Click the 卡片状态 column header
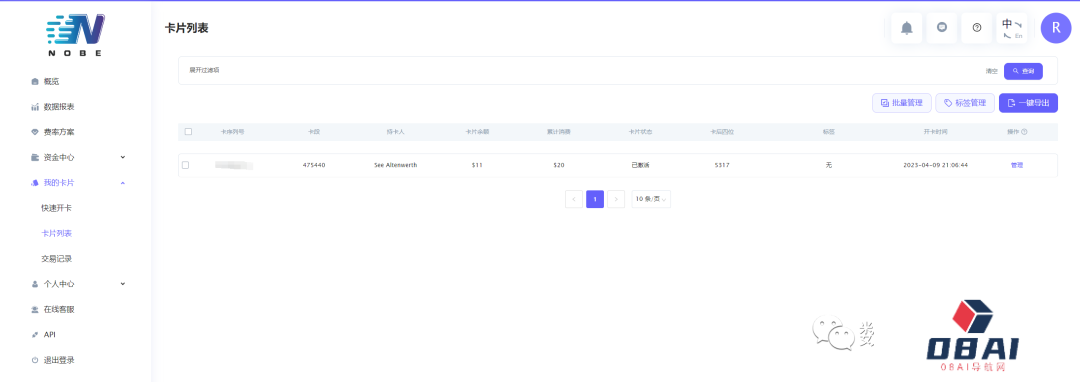1080x382 pixels. point(641,131)
